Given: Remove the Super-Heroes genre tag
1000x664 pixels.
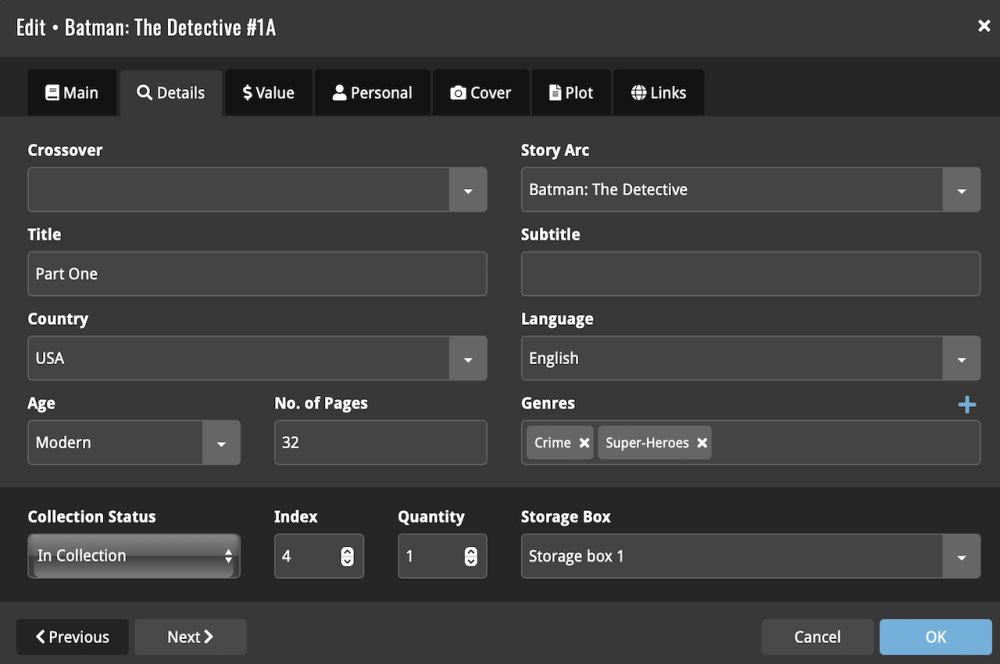Looking at the screenshot, I should click(702, 443).
